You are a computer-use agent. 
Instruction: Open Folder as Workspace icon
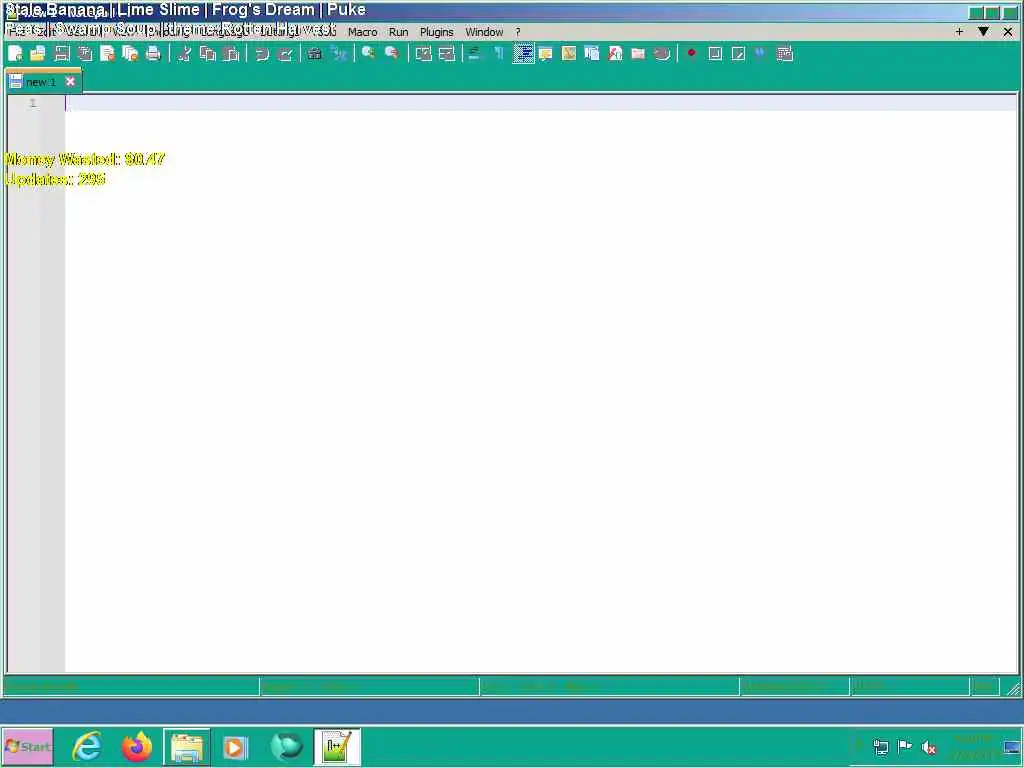point(638,54)
